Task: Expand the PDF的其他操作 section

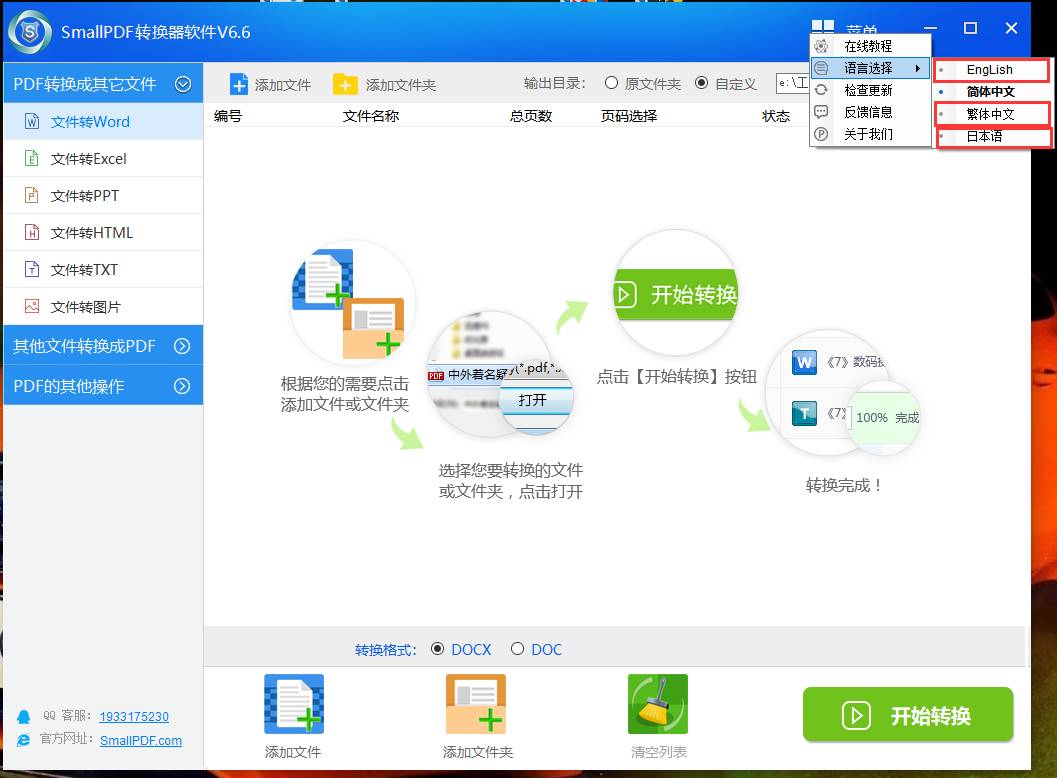Action: (x=182, y=386)
